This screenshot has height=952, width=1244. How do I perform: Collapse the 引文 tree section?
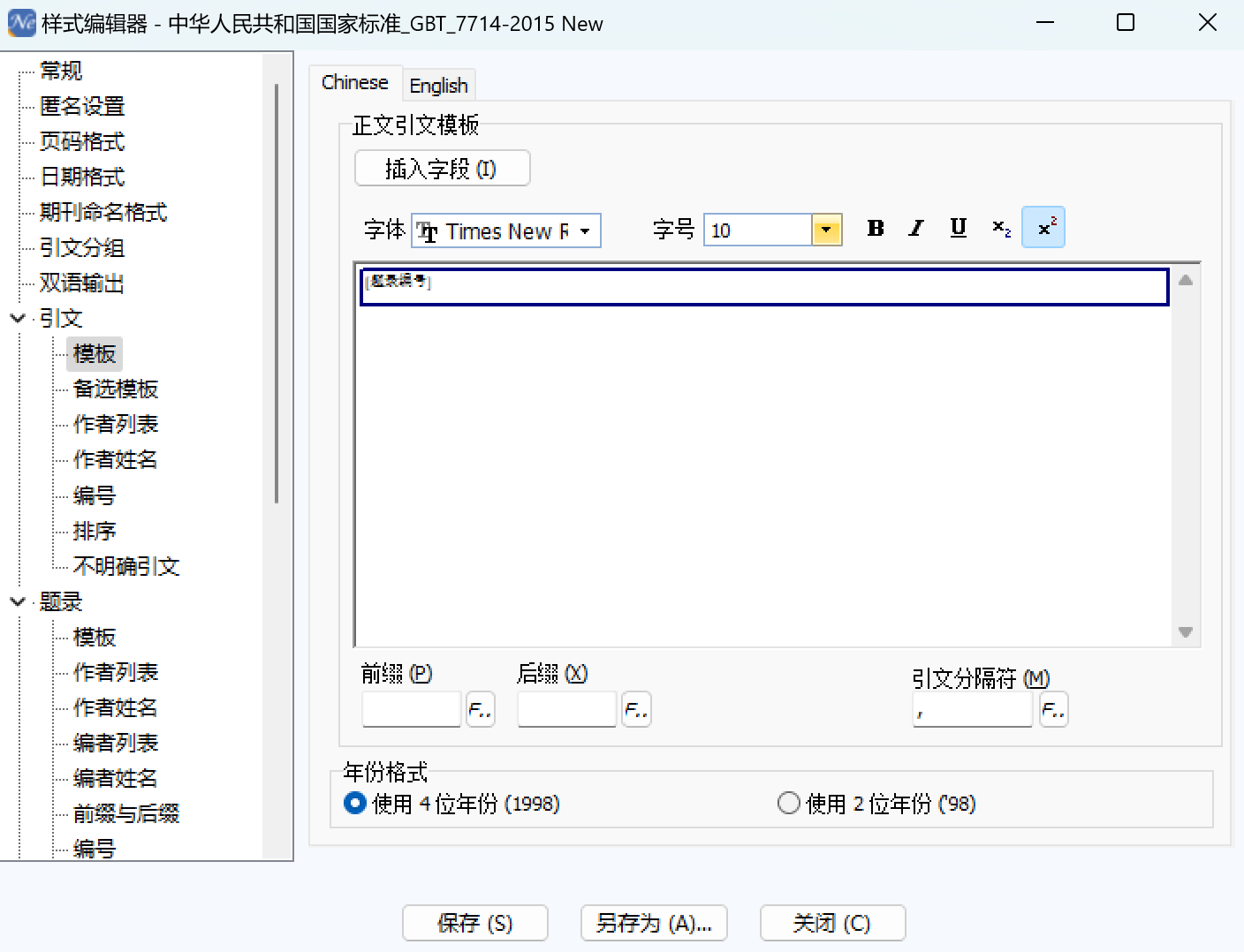pos(18,318)
